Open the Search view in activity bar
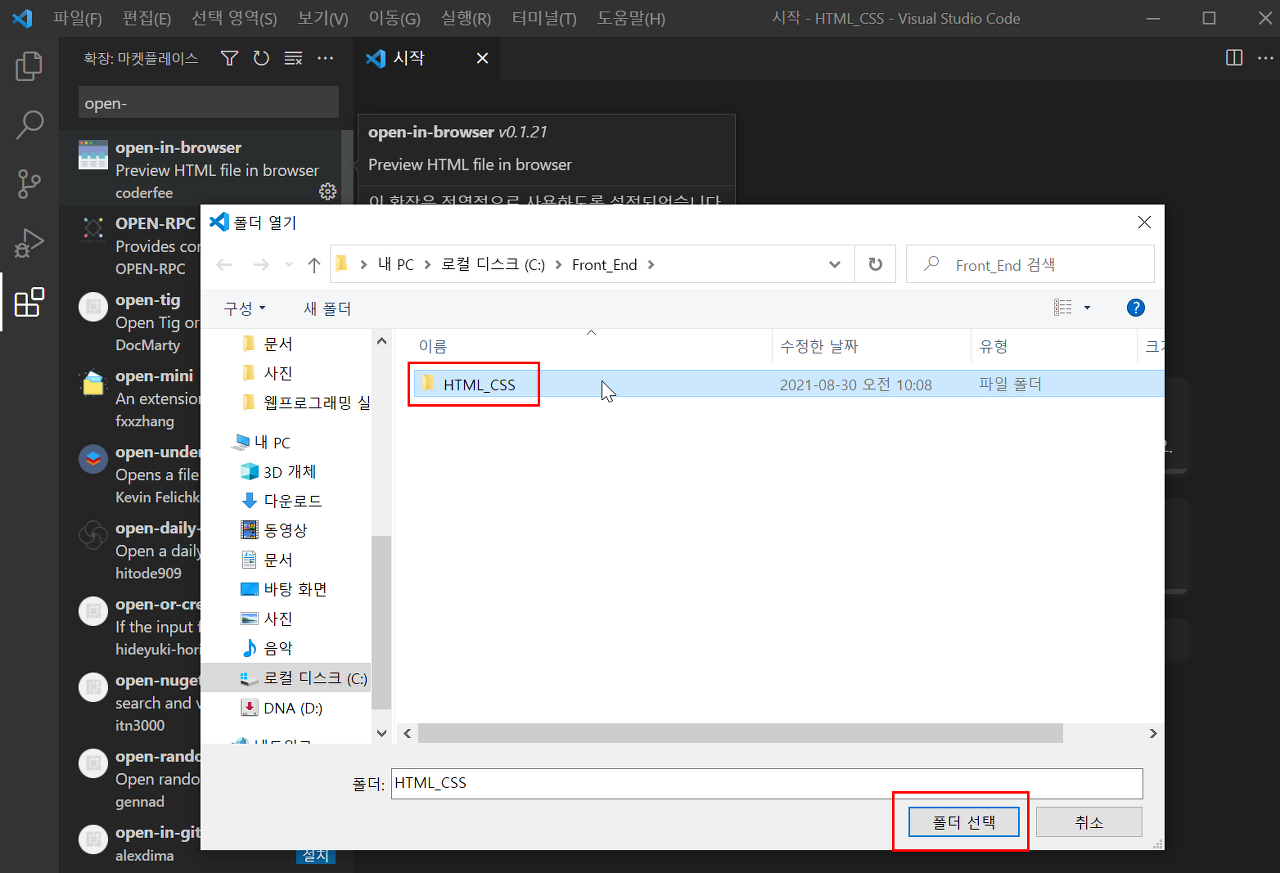1280x873 pixels. coord(29,125)
